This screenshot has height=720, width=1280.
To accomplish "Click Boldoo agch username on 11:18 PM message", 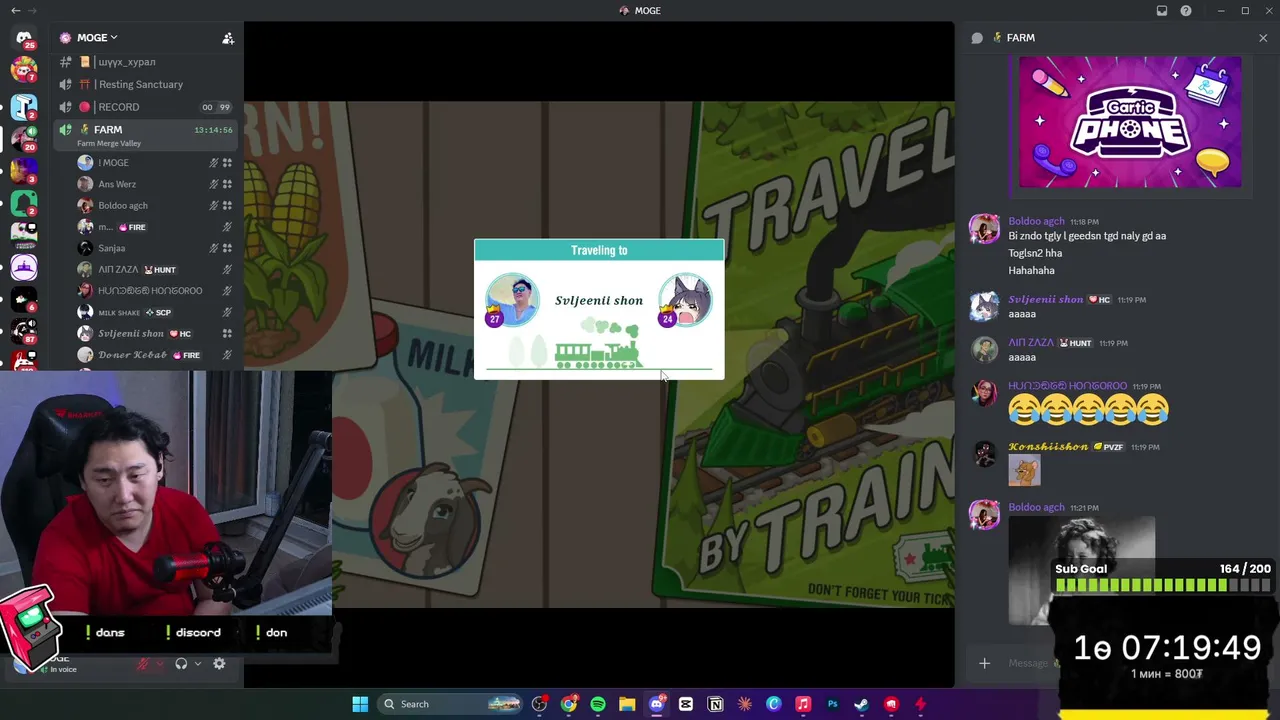I will 1036,221.
